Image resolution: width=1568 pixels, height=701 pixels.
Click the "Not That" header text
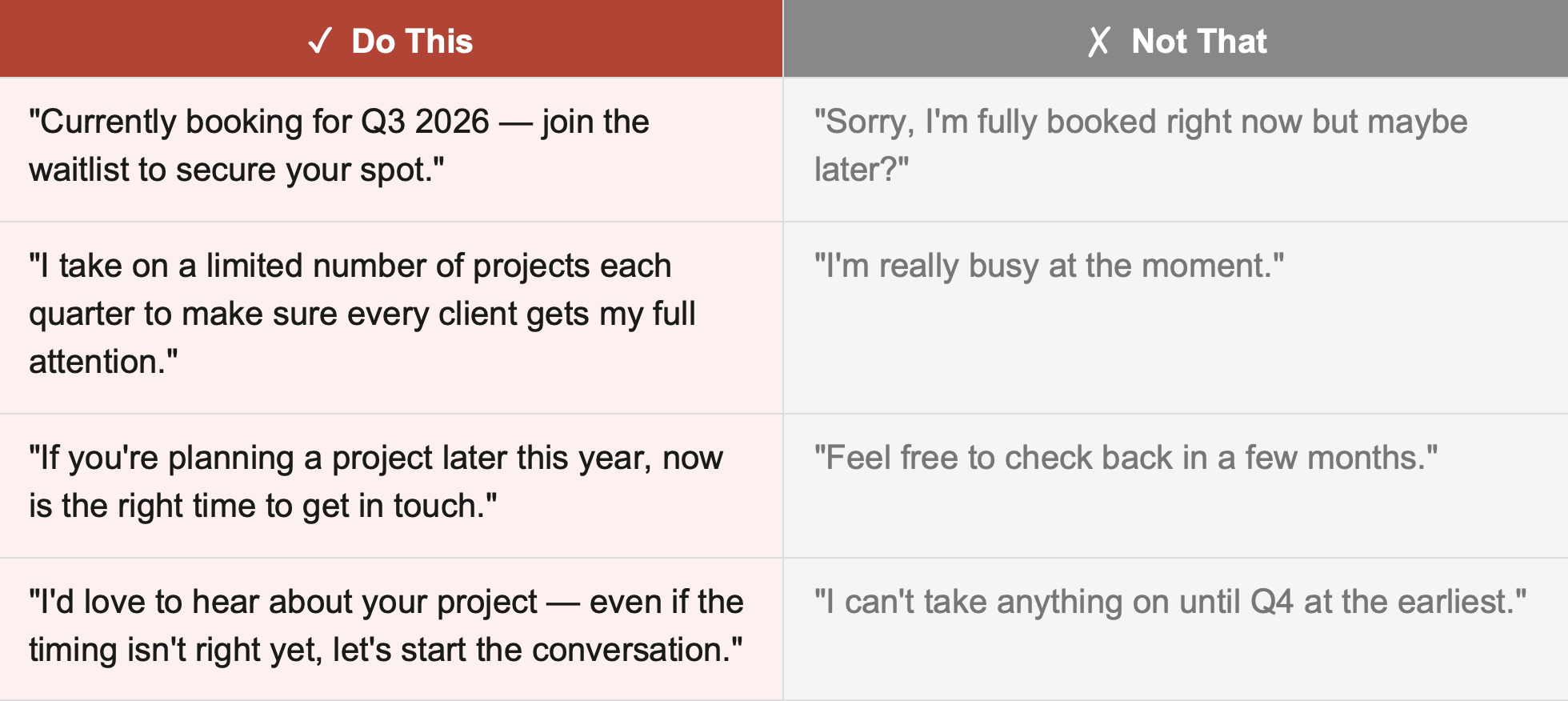[x=1199, y=41]
